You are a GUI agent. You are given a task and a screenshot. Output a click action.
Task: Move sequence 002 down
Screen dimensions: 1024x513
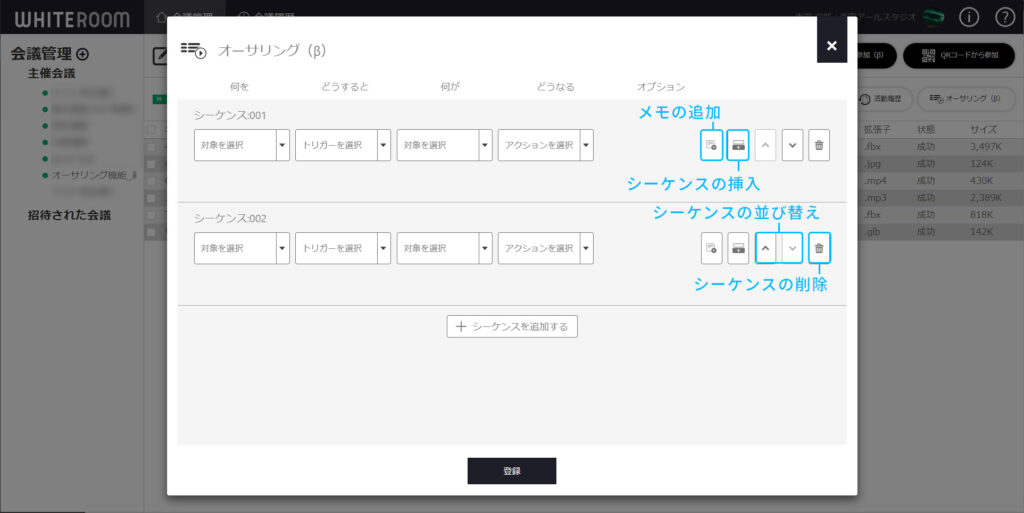pyautogui.click(x=792, y=248)
